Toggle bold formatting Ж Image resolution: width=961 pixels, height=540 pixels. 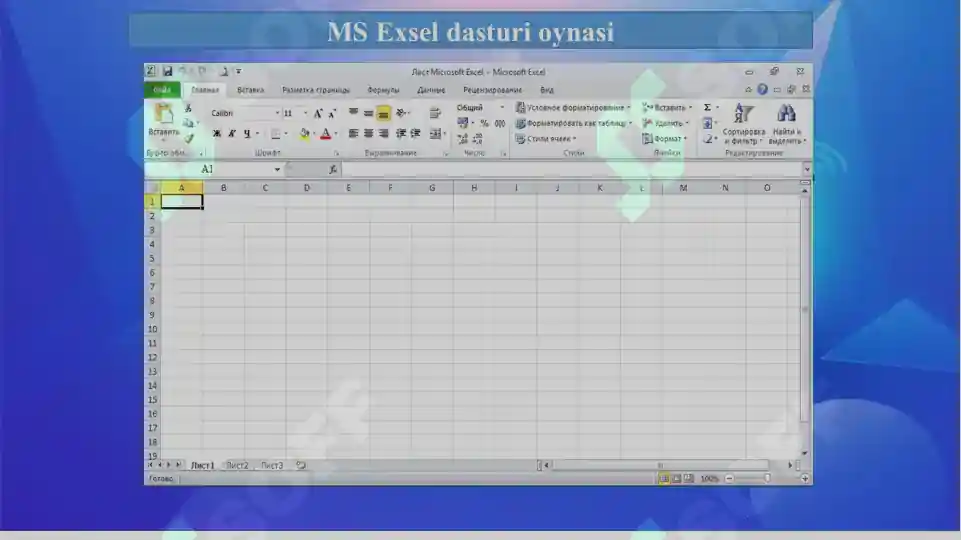coord(216,134)
